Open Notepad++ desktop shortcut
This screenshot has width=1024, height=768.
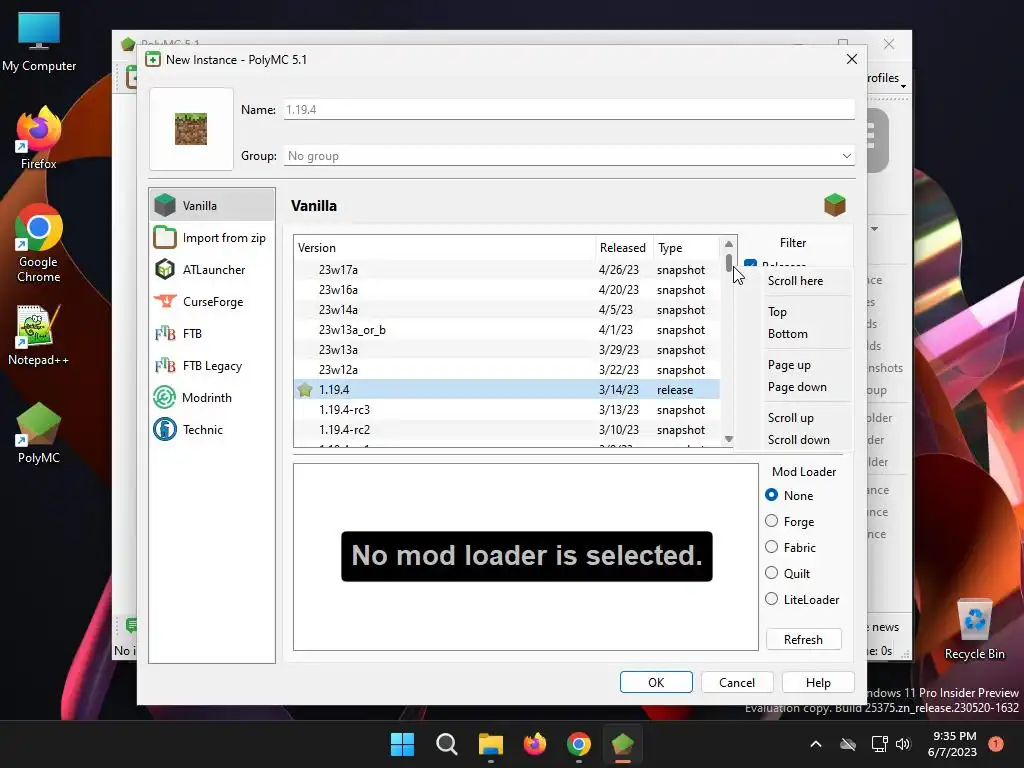coord(39,335)
